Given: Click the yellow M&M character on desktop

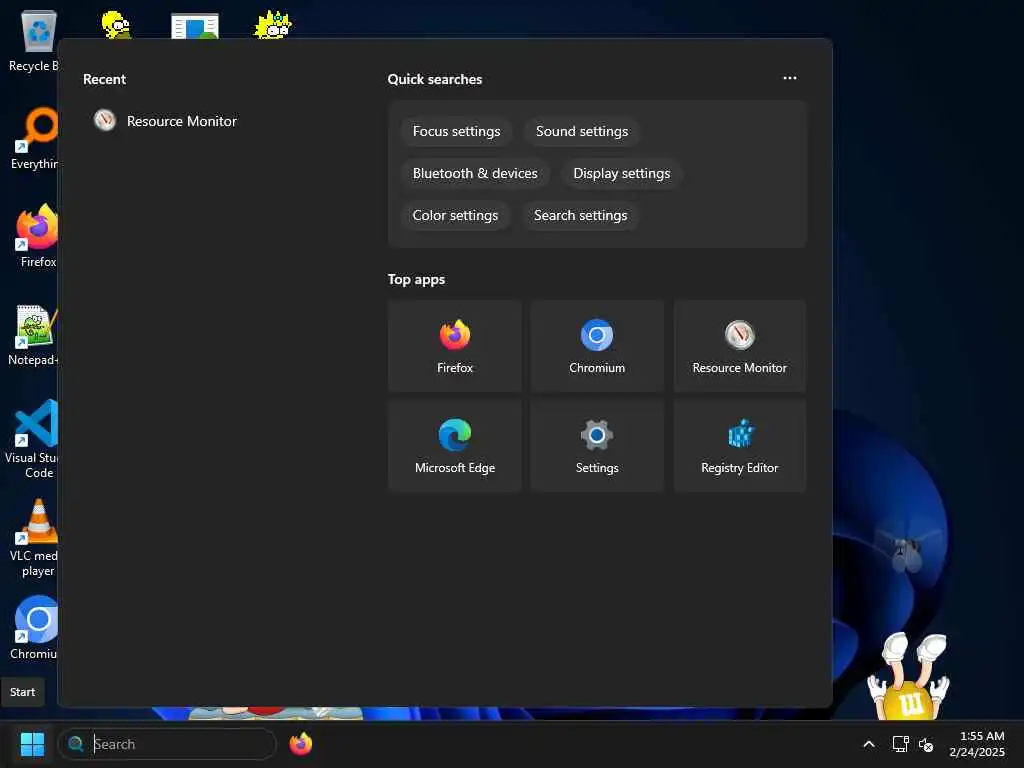Looking at the screenshot, I should coord(909,677).
